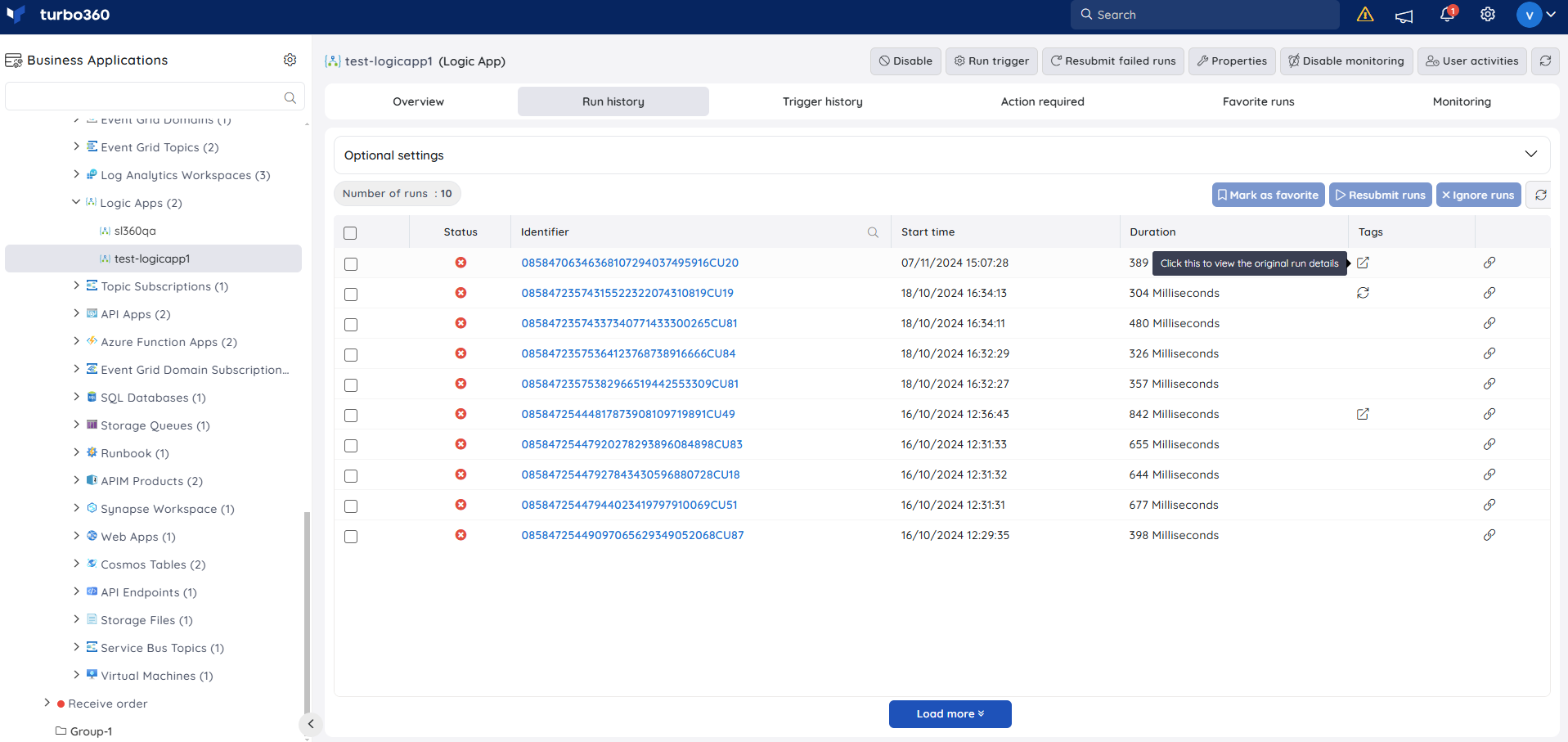Check the run ending CU49
1568x742 pixels.
(351, 416)
